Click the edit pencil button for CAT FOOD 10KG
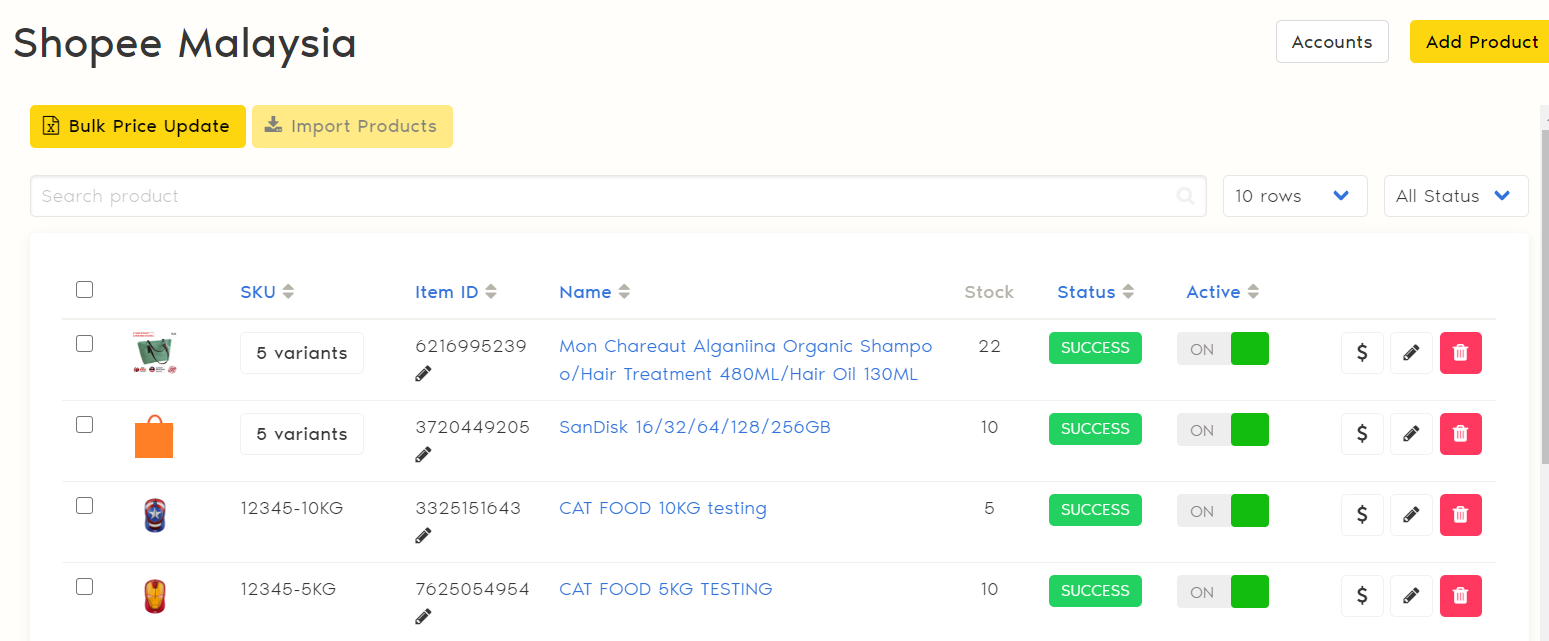The image size is (1549, 641). (1411, 515)
